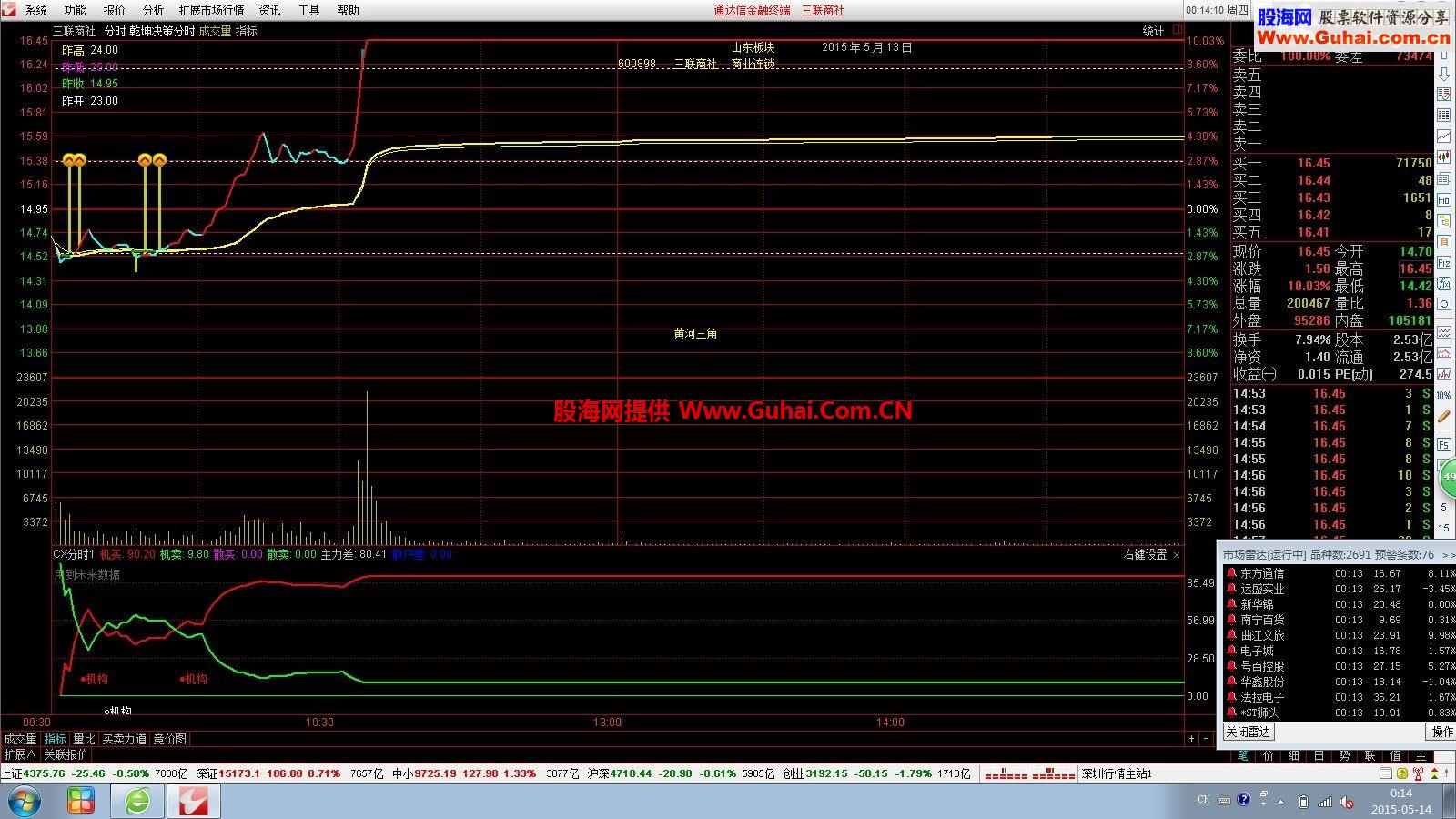Select 曲江文旅 in the radar list
1456x819 pixels.
click(x=1261, y=635)
